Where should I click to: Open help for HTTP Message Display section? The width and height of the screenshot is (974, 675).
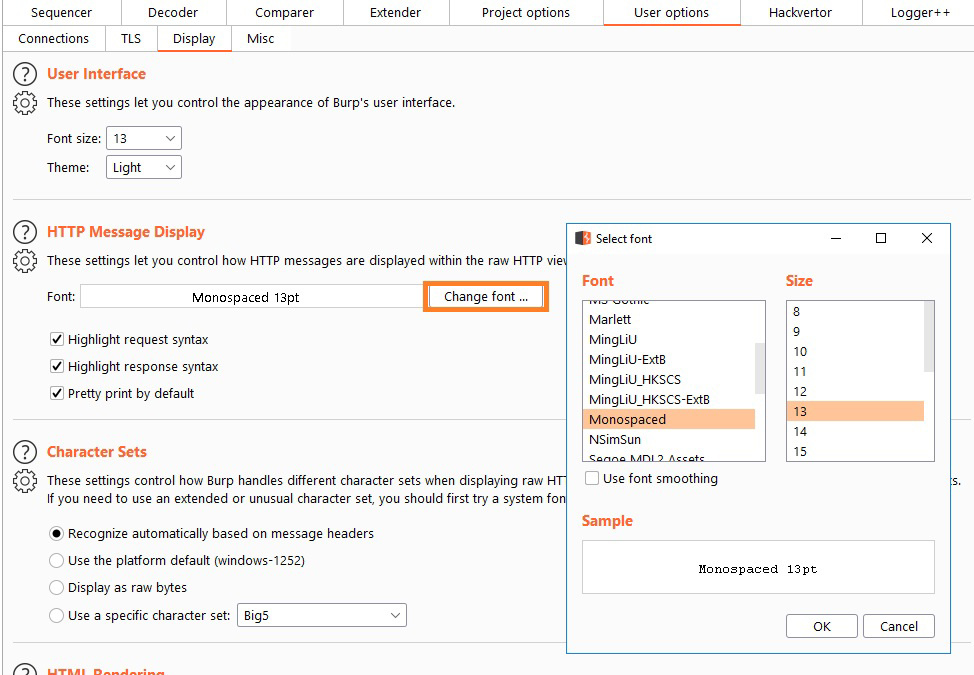25,232
